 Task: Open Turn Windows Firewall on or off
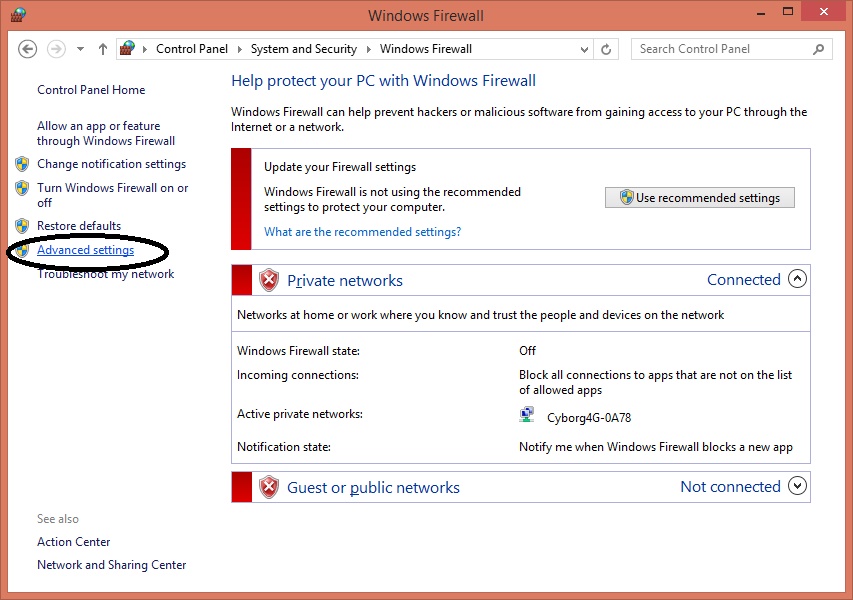(x=113, y=195)
